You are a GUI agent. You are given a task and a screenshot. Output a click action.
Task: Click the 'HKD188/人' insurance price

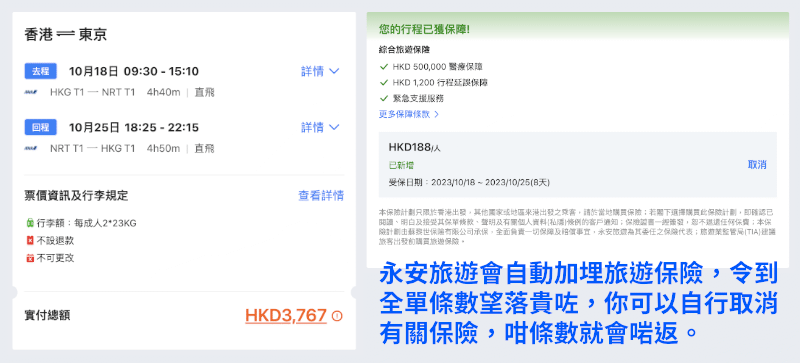[x=414, y=148]
